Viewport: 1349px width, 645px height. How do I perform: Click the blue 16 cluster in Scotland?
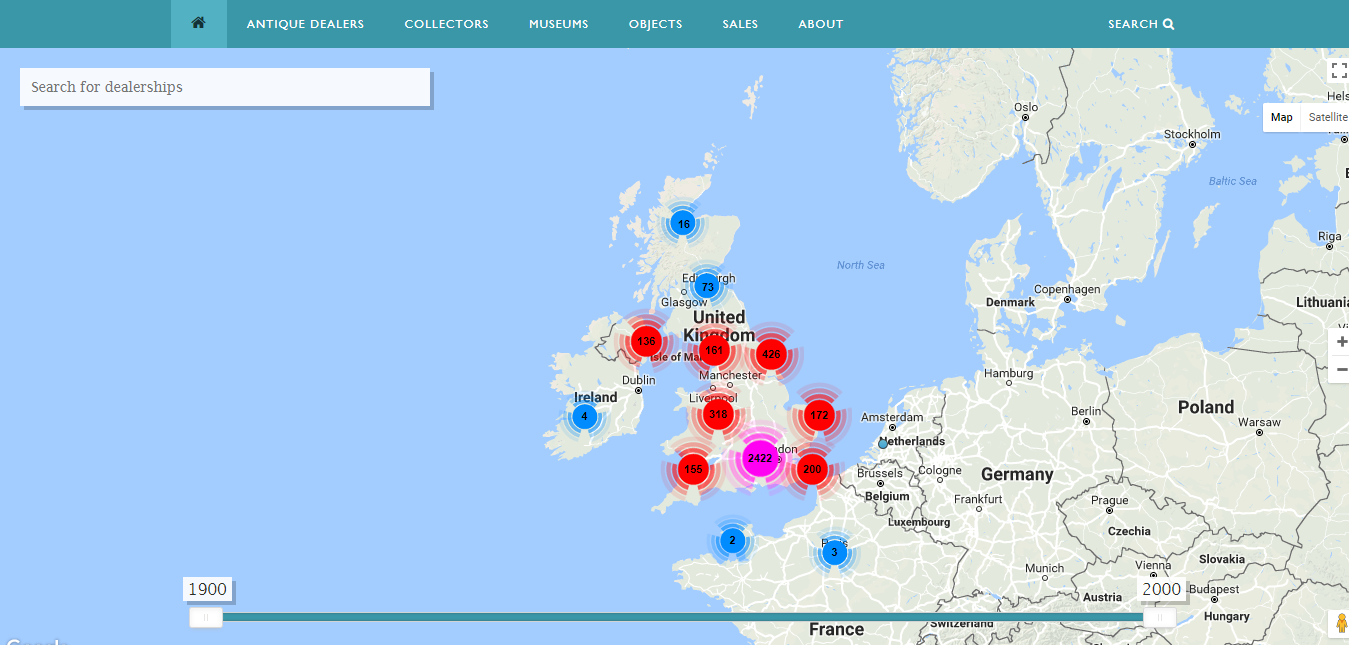pos(683,224)
